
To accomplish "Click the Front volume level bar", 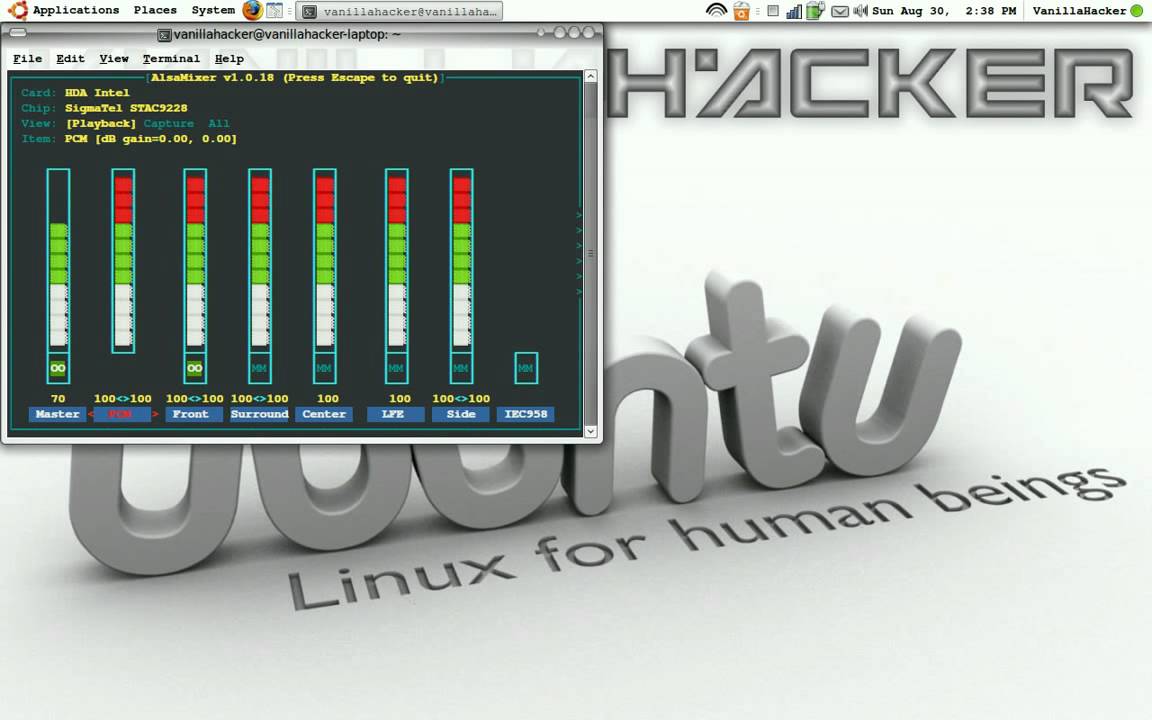I will [195, 261].
